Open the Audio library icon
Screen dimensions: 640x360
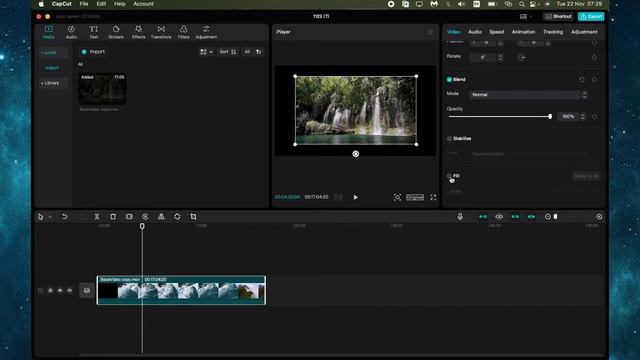point(71,32)
